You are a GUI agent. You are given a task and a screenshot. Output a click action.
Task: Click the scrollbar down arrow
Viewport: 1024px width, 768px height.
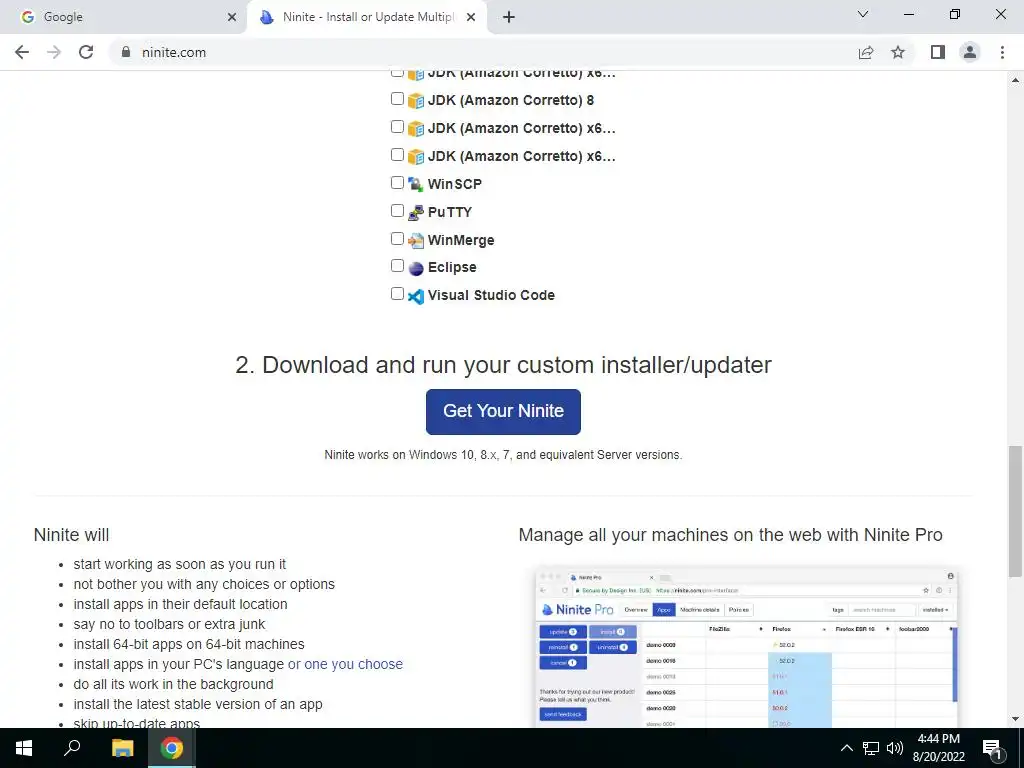1015,720
